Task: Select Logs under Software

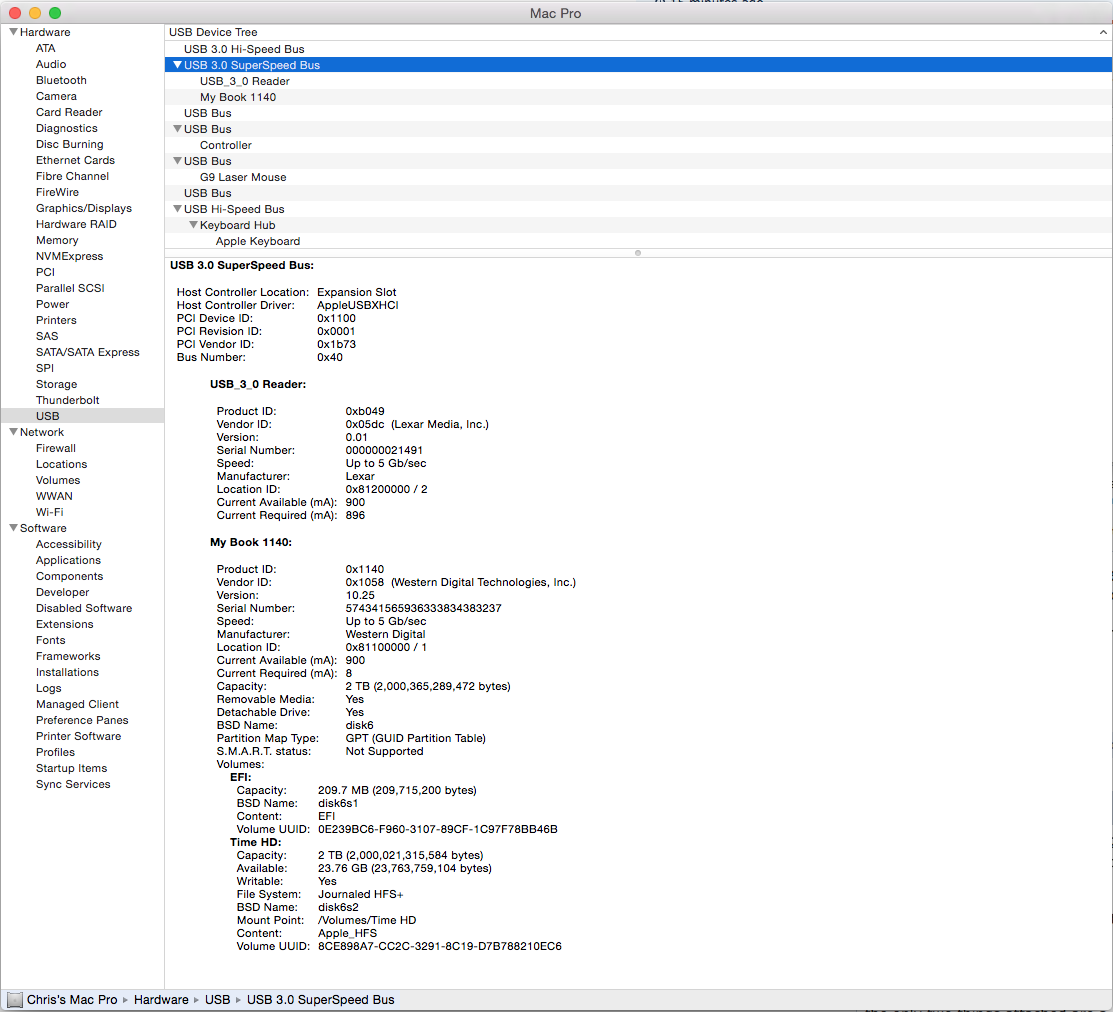Action: (x=48, y=688)
